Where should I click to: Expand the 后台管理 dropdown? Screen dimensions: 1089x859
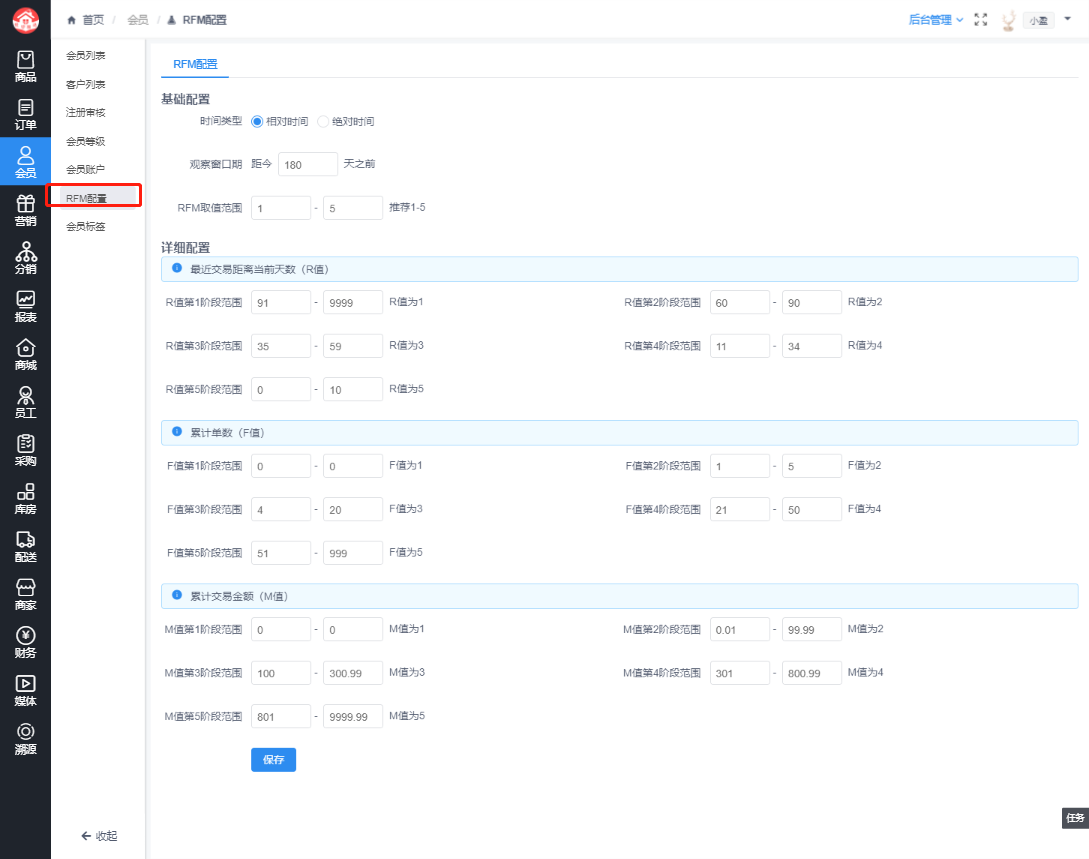(x=936, y=20)
